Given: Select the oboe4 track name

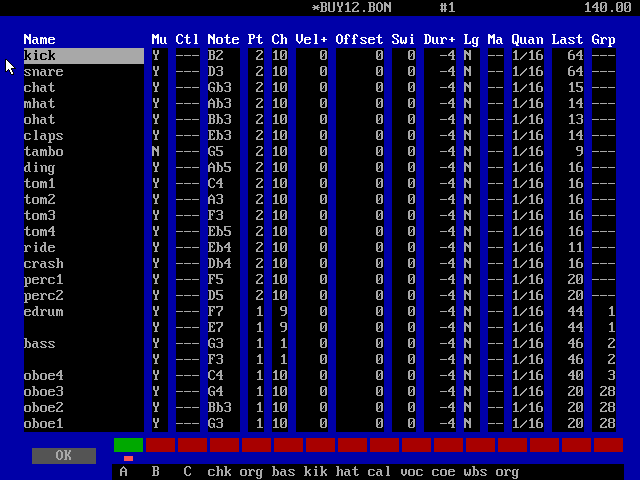Looking at the screenshot, I should (x=84, y=376).
